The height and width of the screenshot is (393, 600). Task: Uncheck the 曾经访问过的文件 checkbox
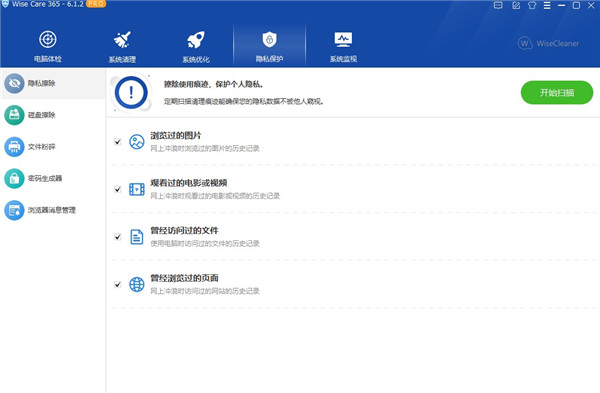(x=117, y=237)
